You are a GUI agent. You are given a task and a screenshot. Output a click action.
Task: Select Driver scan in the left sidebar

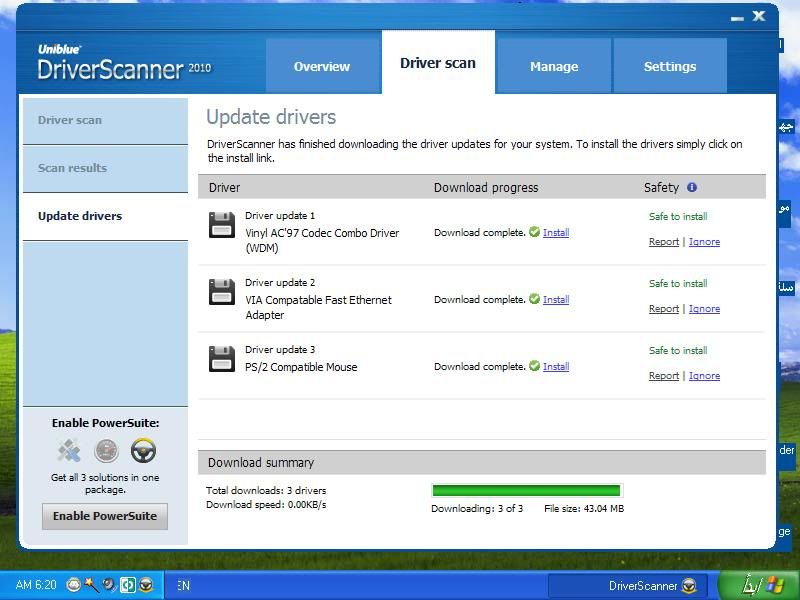[x=106, y=120]
